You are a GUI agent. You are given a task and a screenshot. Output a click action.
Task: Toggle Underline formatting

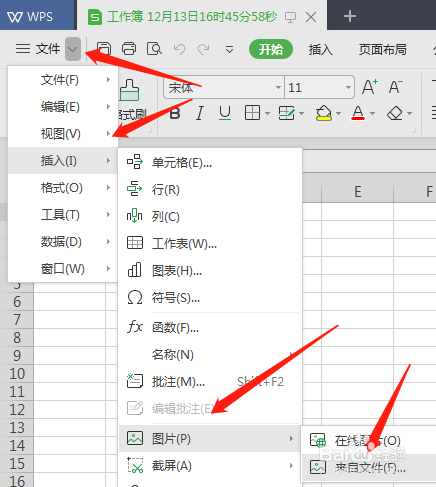tap(225, 113)
